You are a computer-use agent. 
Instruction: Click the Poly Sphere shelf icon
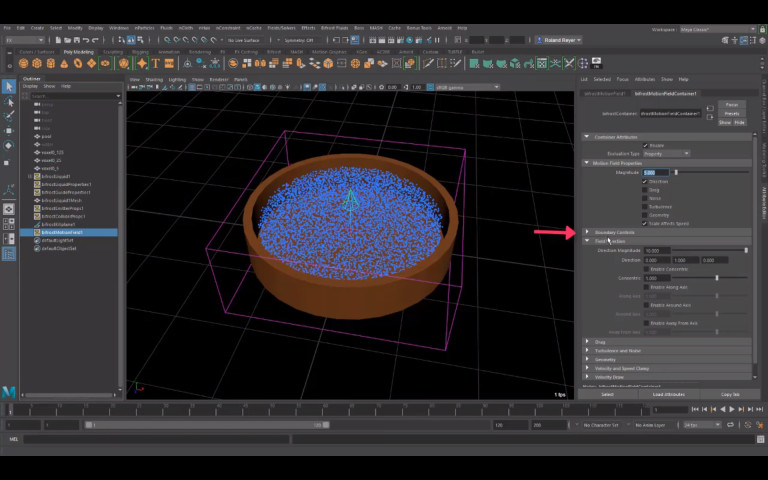(23, 64)
